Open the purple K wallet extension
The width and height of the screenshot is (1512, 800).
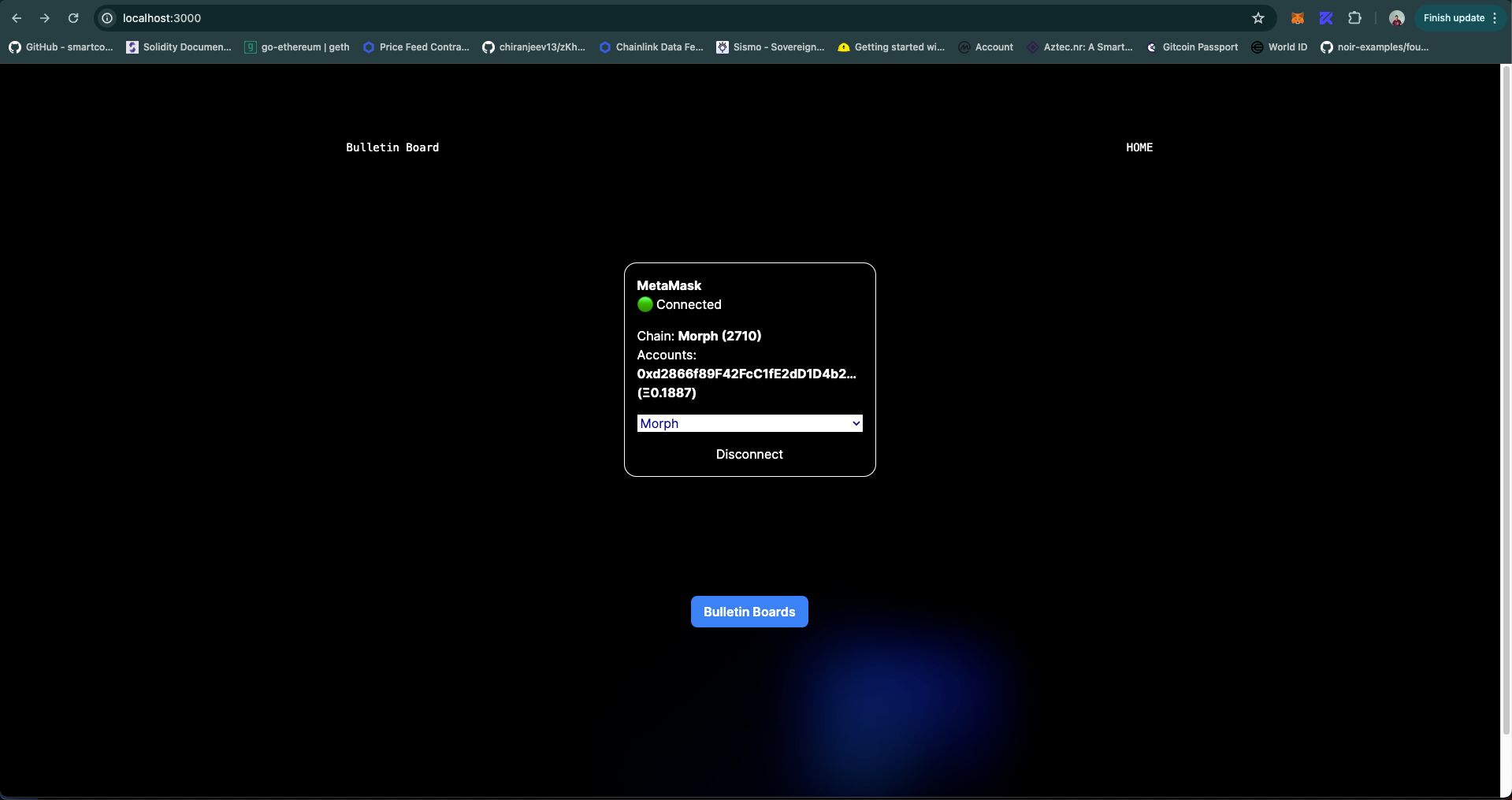[x=1326, y=18]
